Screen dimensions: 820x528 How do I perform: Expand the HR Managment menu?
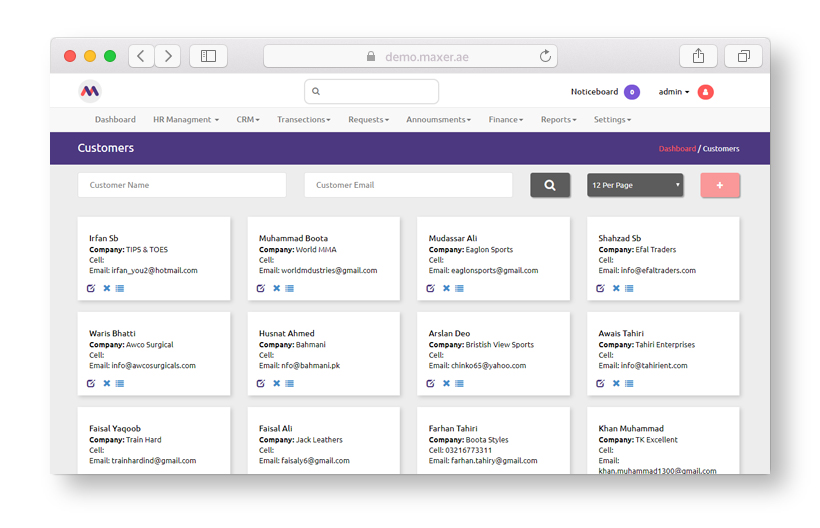(x=185, y=119)
